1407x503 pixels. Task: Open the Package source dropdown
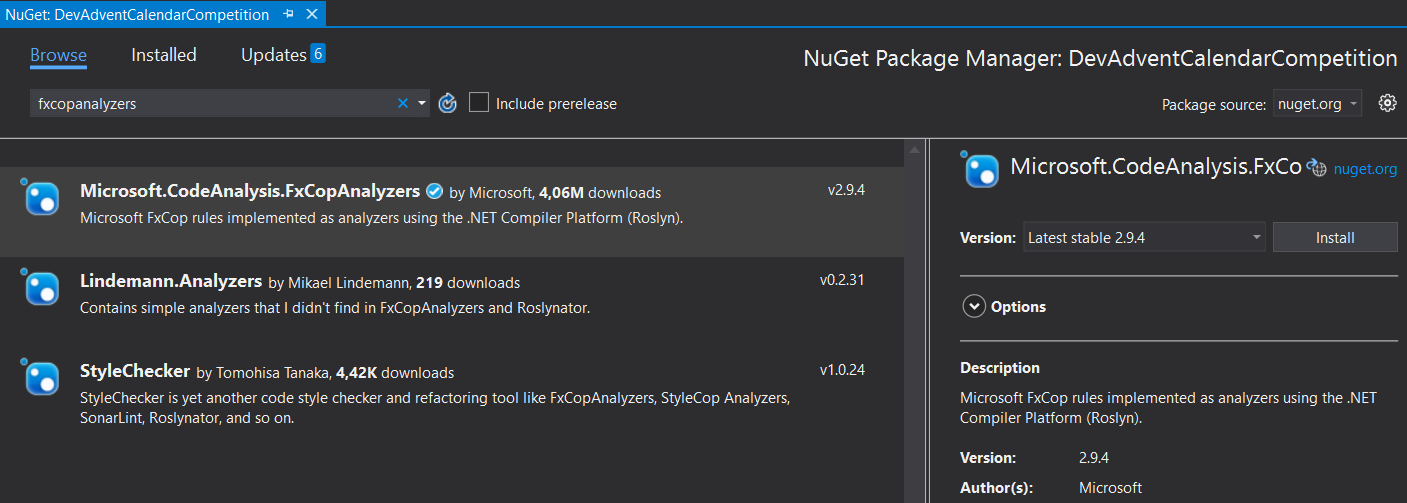1318,104
